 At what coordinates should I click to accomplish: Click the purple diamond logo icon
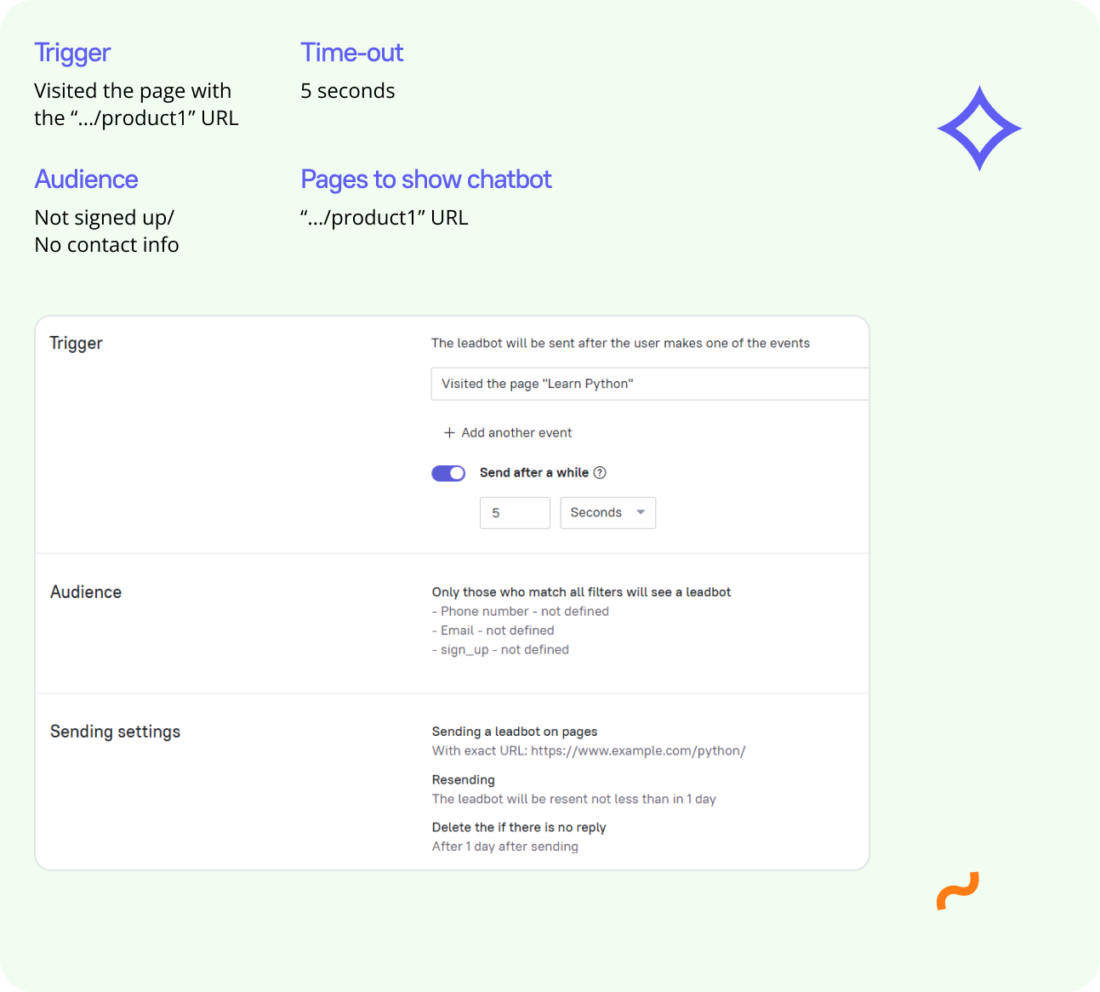[x=979, y=128]
